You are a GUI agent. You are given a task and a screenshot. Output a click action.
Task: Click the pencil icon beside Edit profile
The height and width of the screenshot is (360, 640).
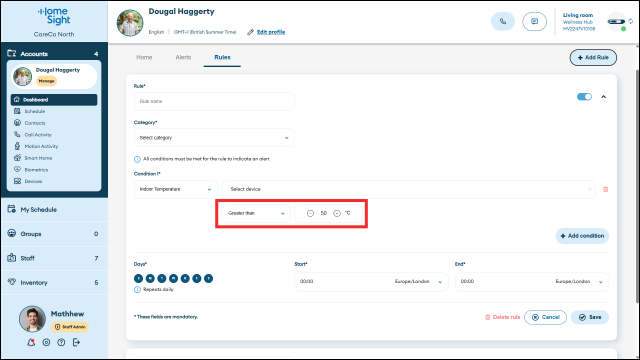pyautogui.click(x=250, y=32)
